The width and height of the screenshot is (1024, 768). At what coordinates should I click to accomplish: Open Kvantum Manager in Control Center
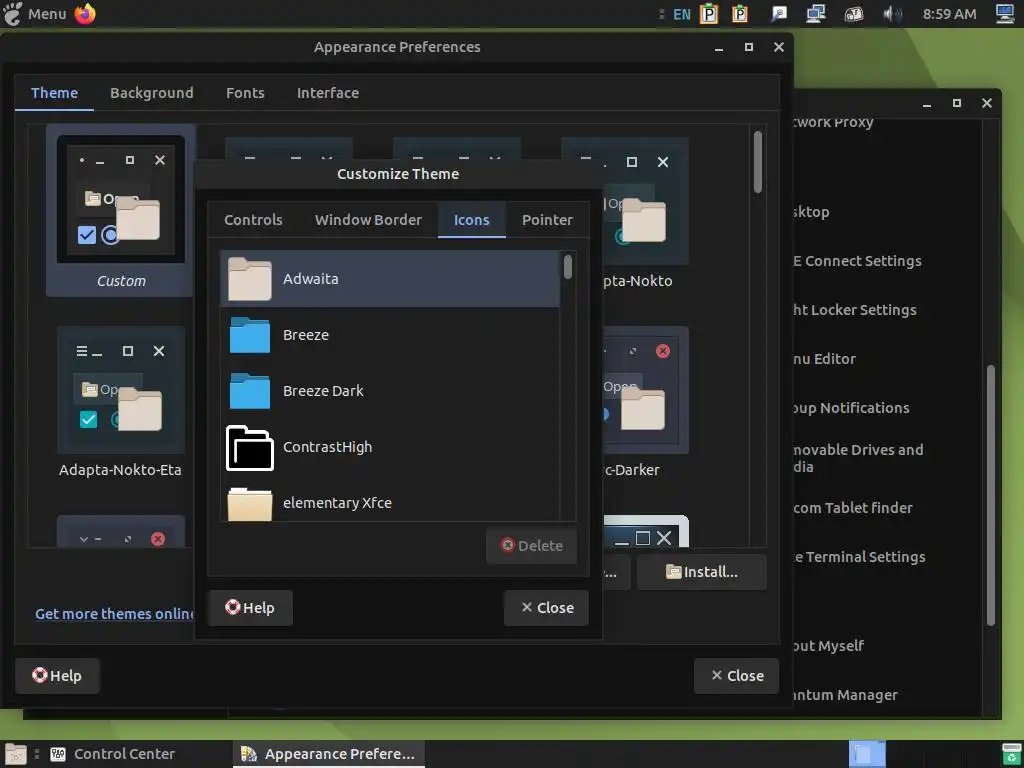click(x=846, y=695)
